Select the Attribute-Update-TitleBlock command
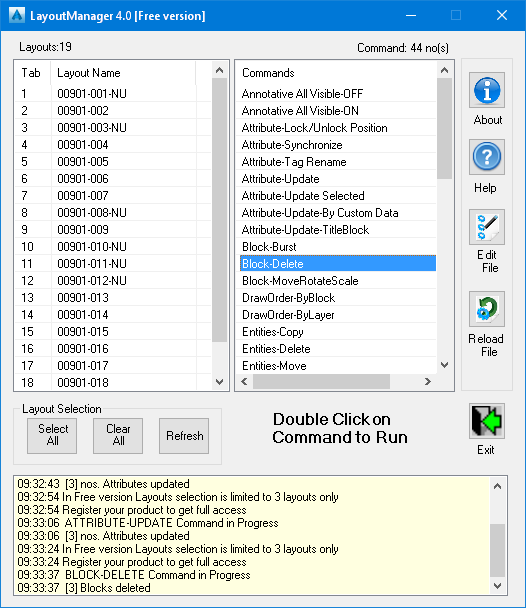Screen dimensions: 526x608 click(336, 230)
